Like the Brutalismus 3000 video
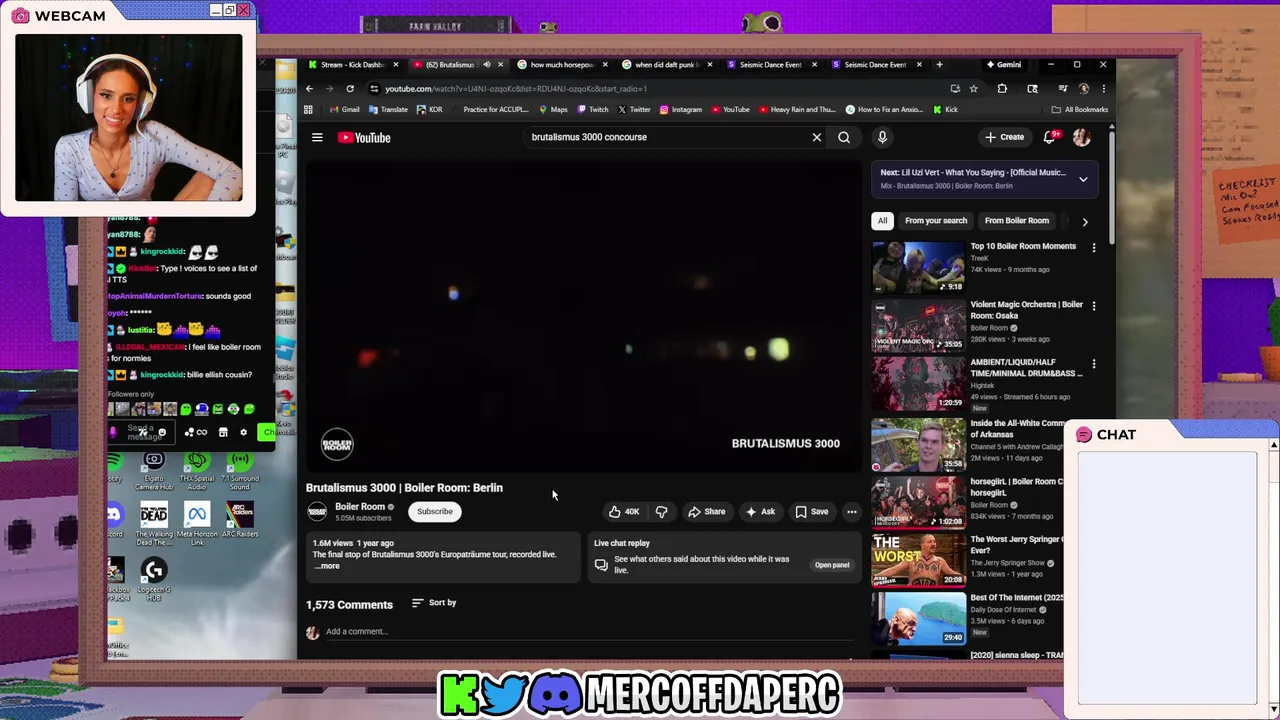1280x720 pixels. [x=624, y=512]
